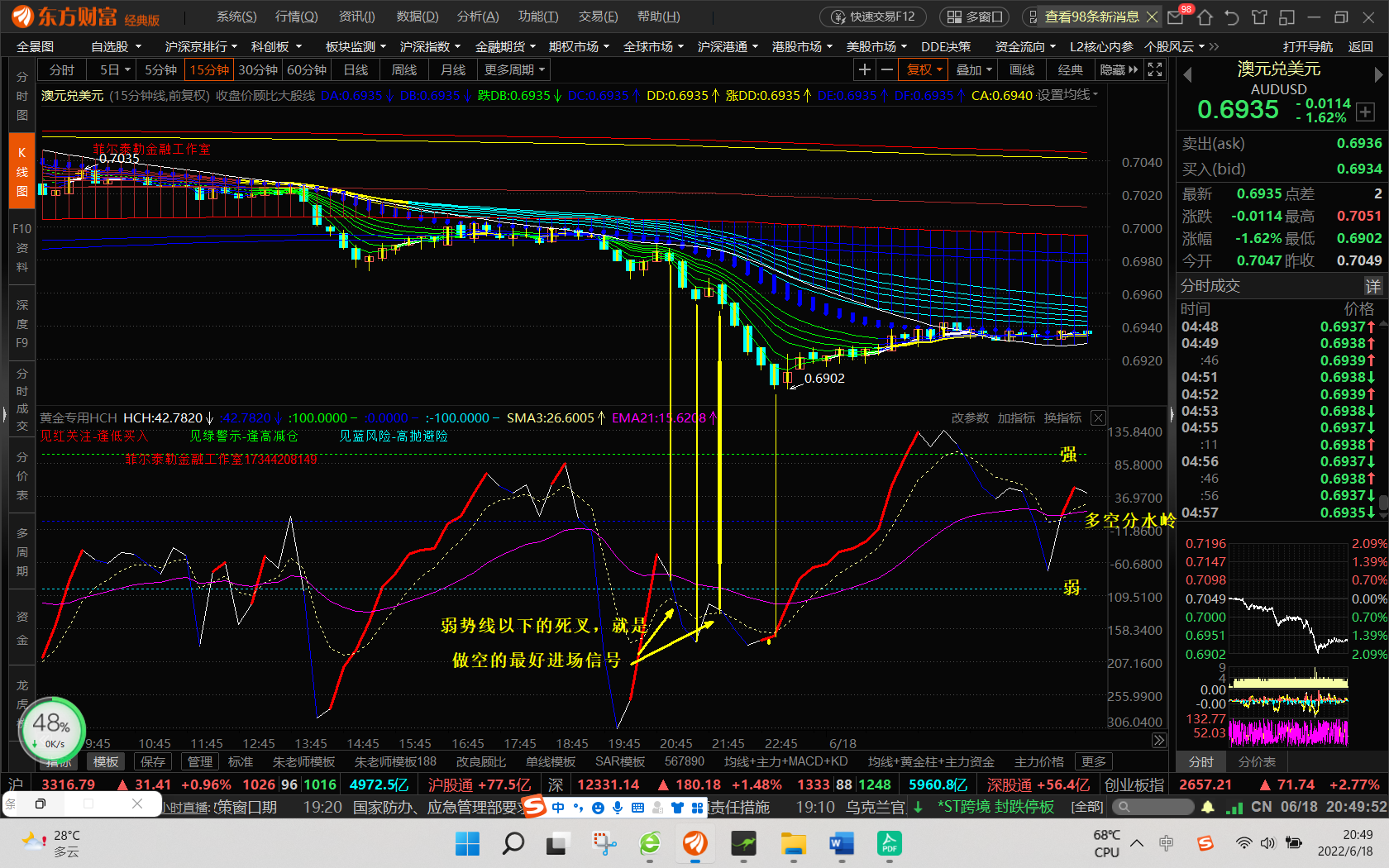The width and height of the screenshot is (1389, 868).
Task: Click 快速交易F12 button
Action: point(873,17)
